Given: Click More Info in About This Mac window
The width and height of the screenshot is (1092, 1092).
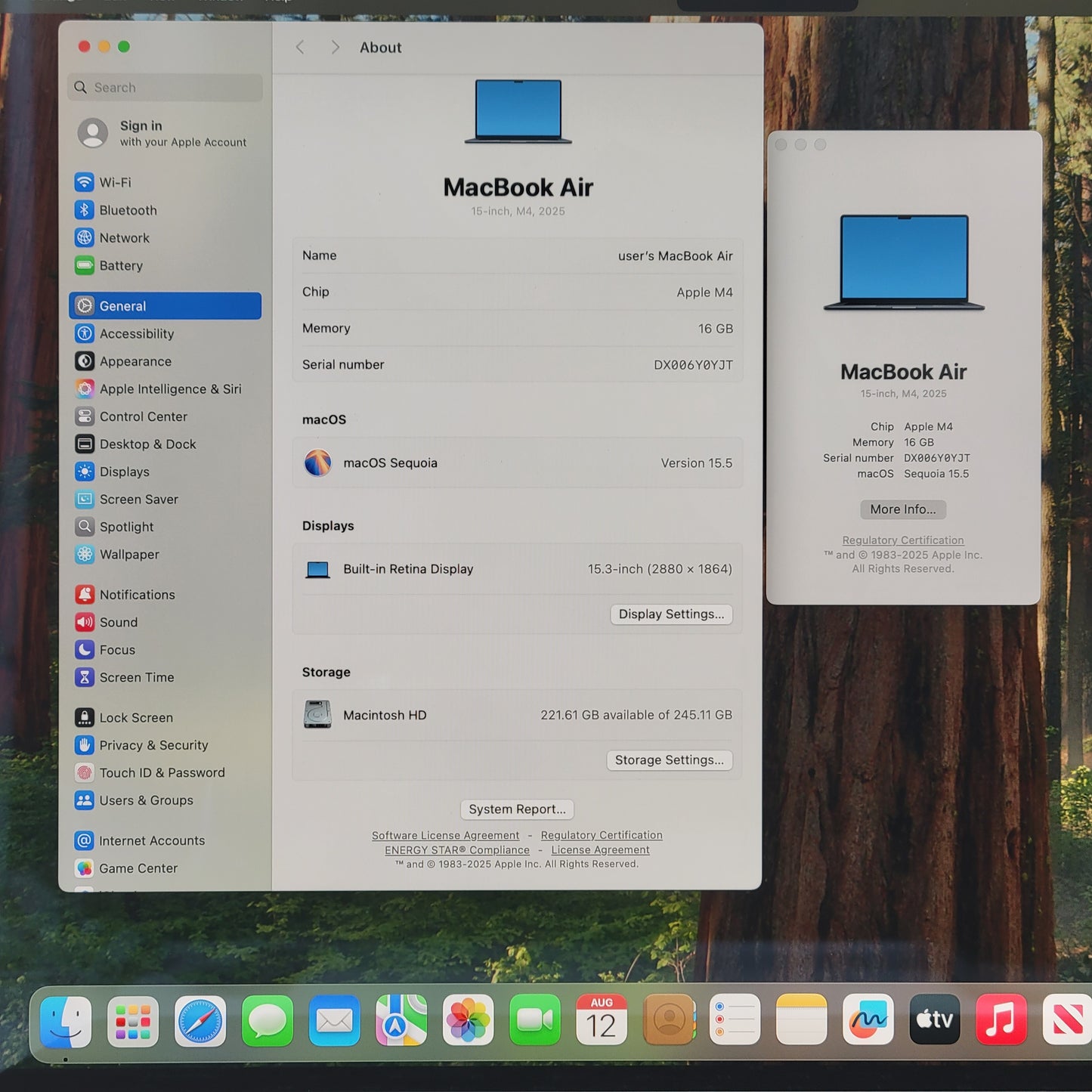Looking at the screenshot, I should coord(903,509).
